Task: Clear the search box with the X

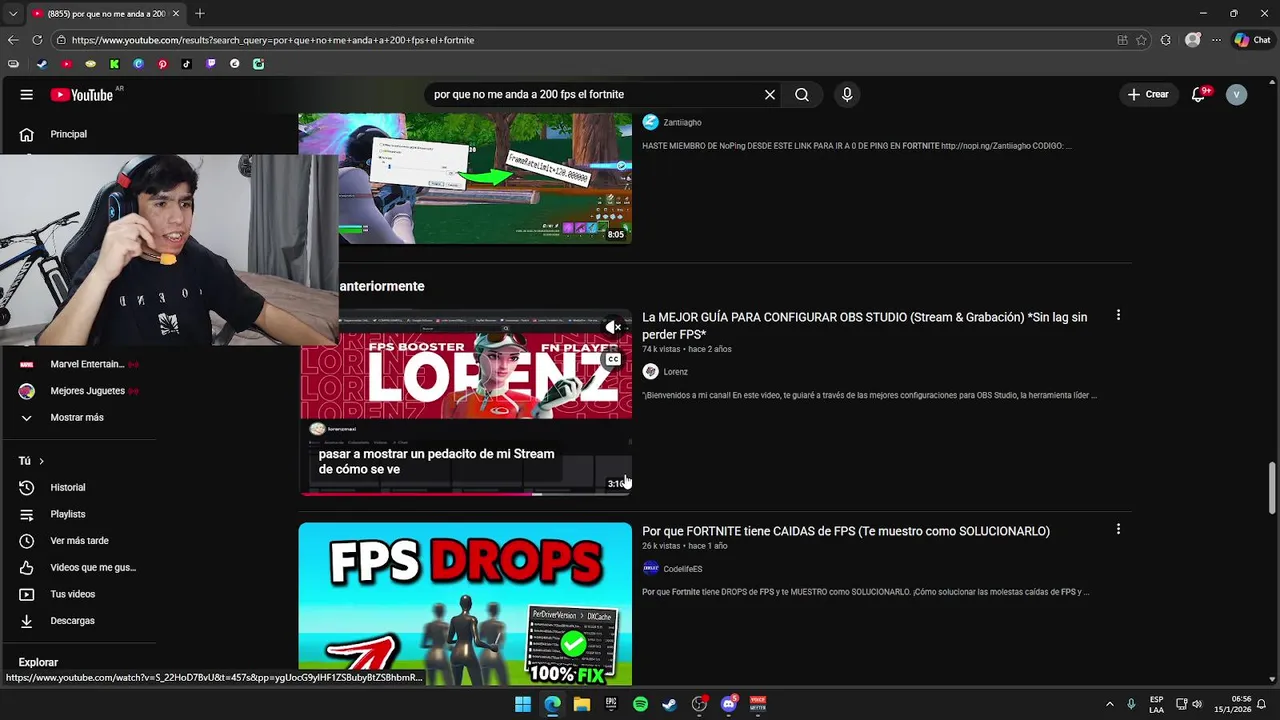Action: coord(770,94)
